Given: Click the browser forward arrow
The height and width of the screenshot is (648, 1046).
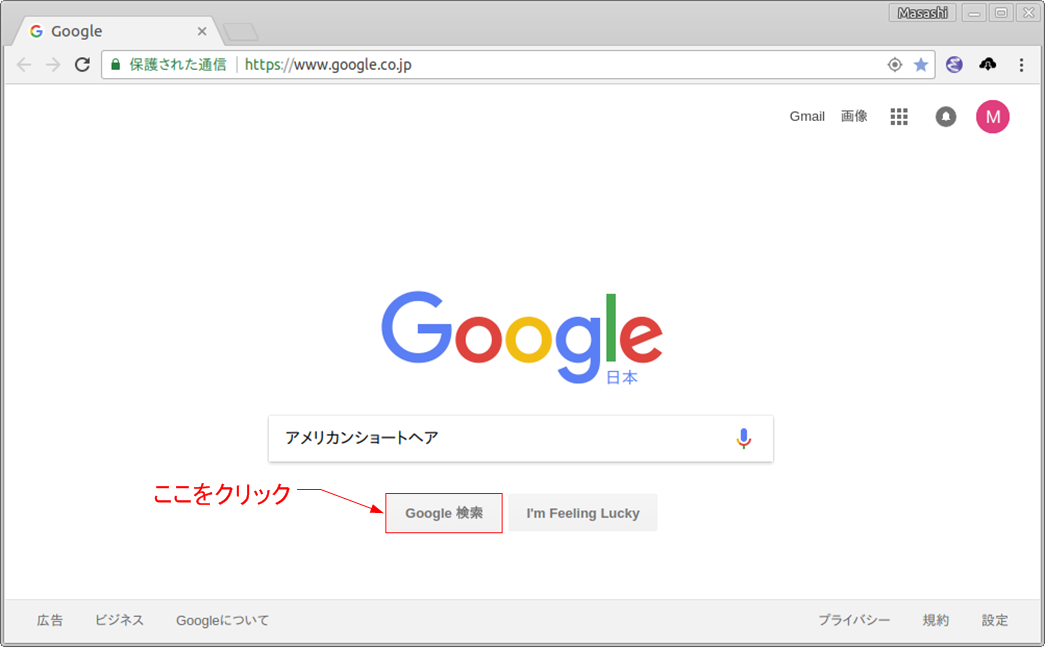Looking at the screenshot, I should pos(53,65).
